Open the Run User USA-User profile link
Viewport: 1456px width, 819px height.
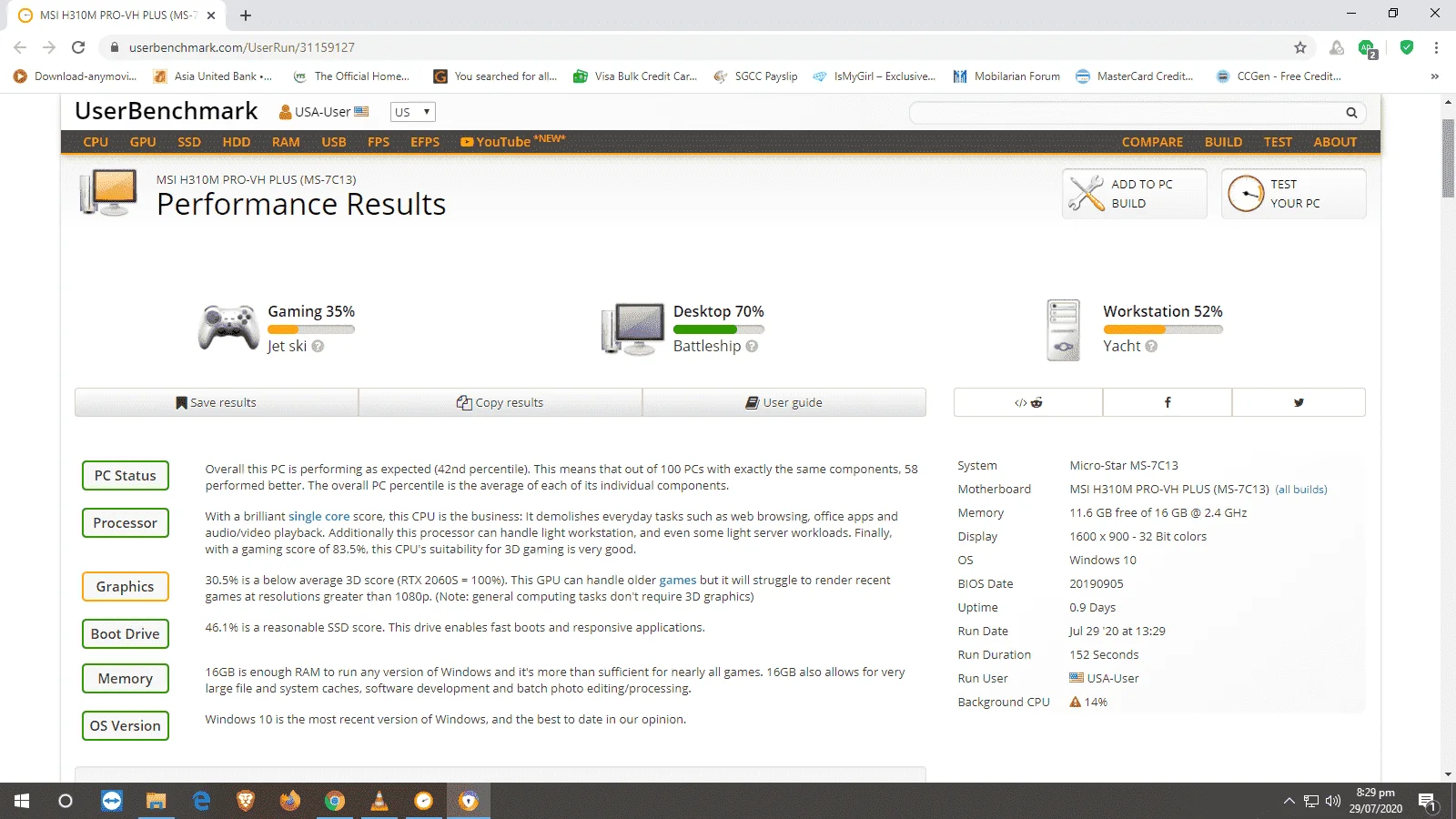click(1104, 678)
